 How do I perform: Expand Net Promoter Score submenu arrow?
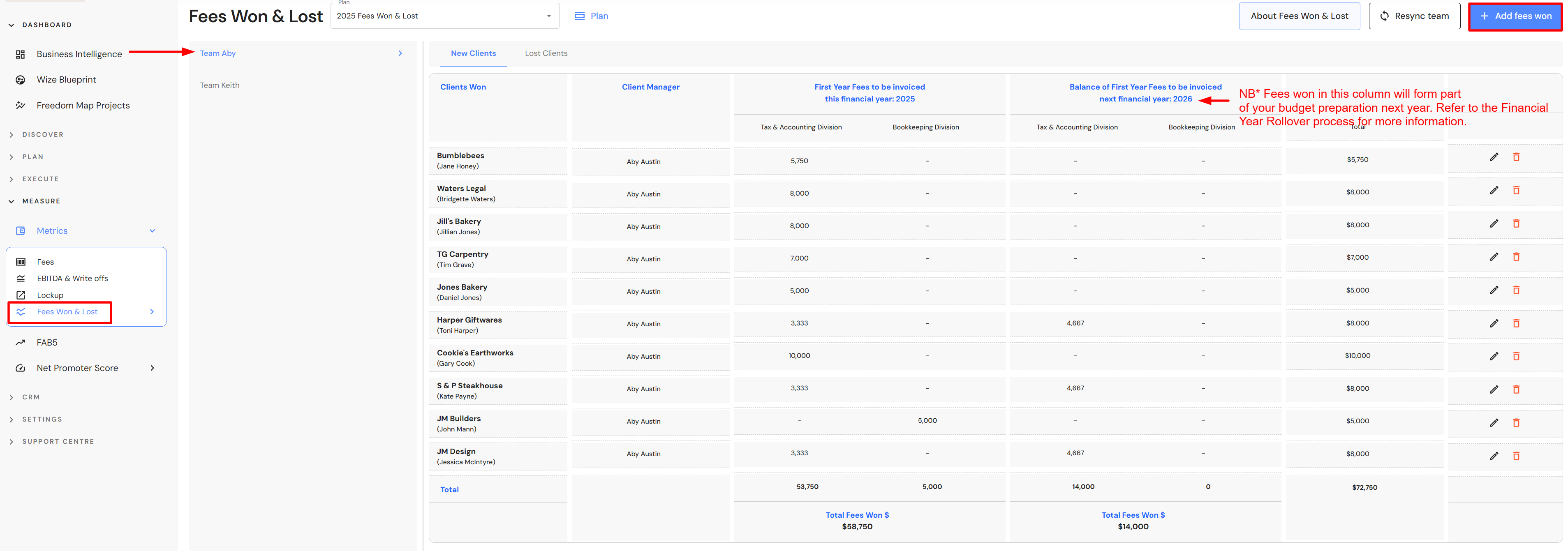click(x=152, y=368)
